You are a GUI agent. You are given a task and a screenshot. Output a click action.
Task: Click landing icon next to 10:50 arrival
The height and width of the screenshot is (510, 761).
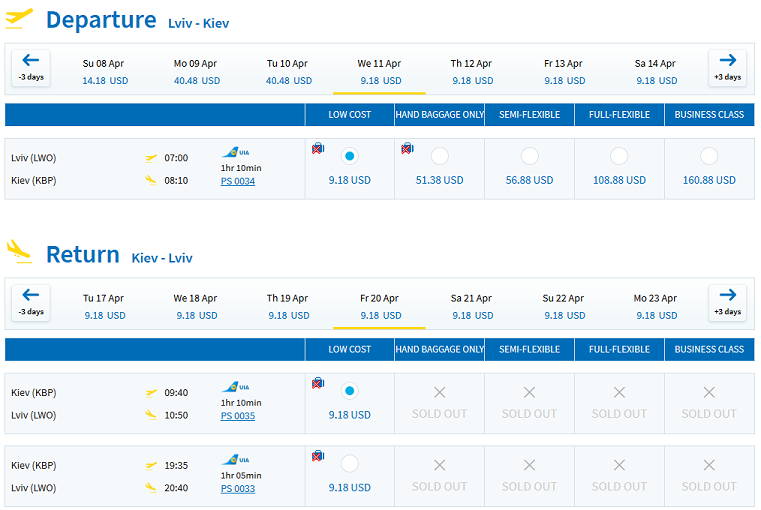(151, 415)
